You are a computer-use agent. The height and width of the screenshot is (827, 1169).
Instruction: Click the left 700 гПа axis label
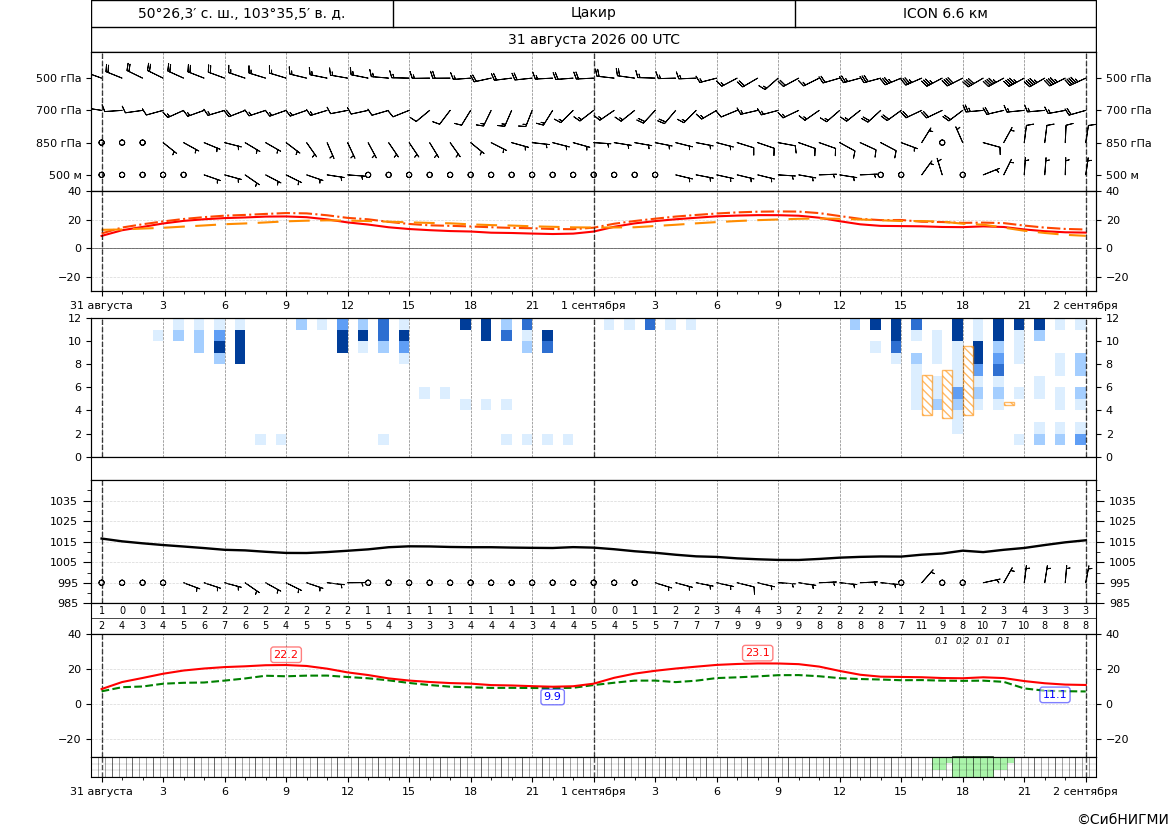59,110
